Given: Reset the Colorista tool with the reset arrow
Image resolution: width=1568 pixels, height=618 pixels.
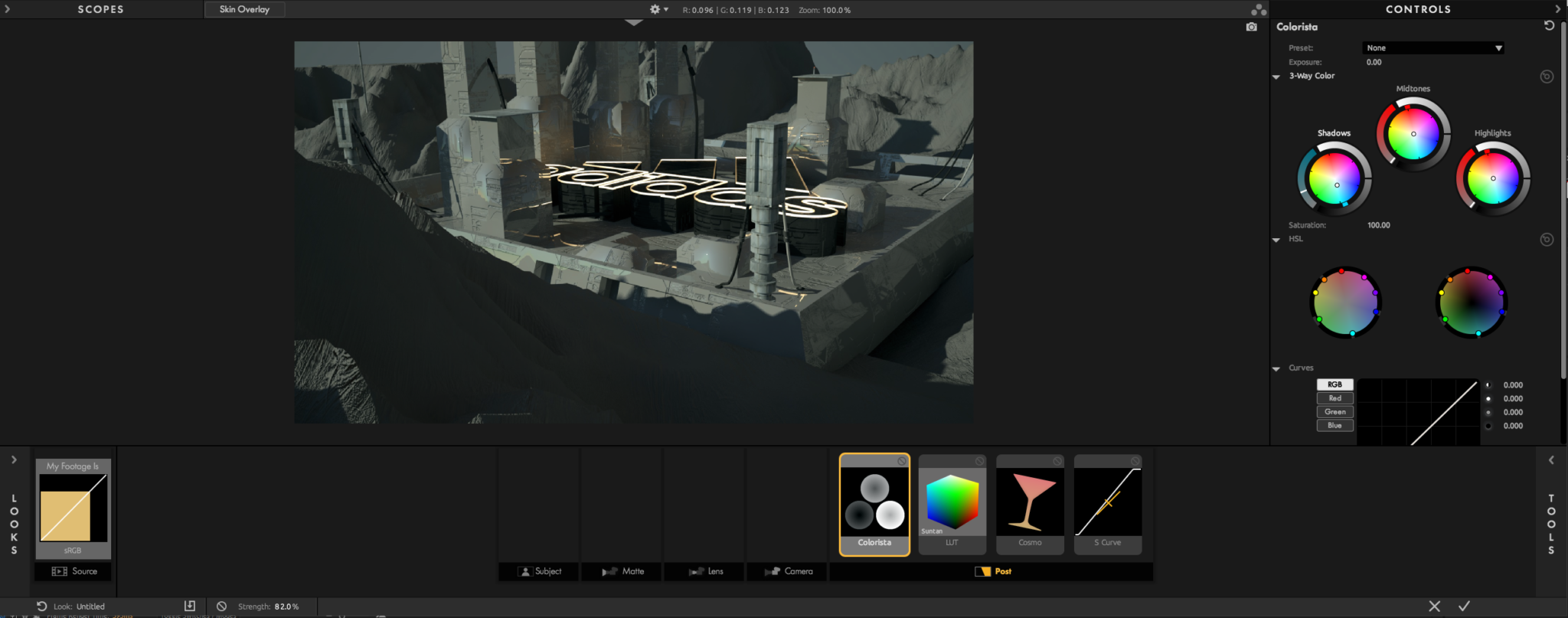Looking at the screenshot, I should click(1549, 26).
